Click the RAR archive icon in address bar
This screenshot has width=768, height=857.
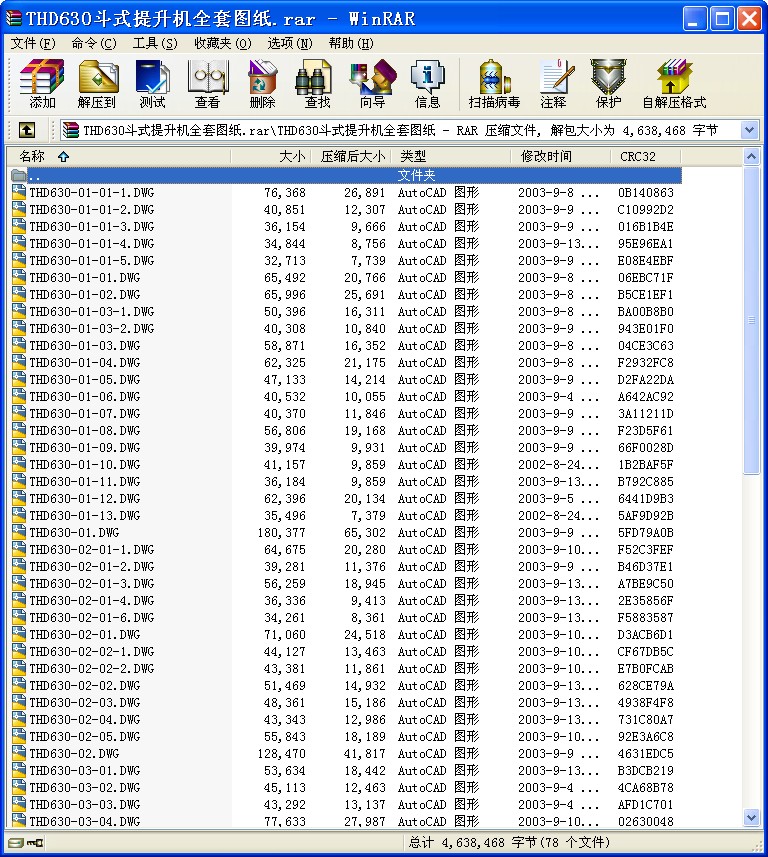(x=71, y=130)
